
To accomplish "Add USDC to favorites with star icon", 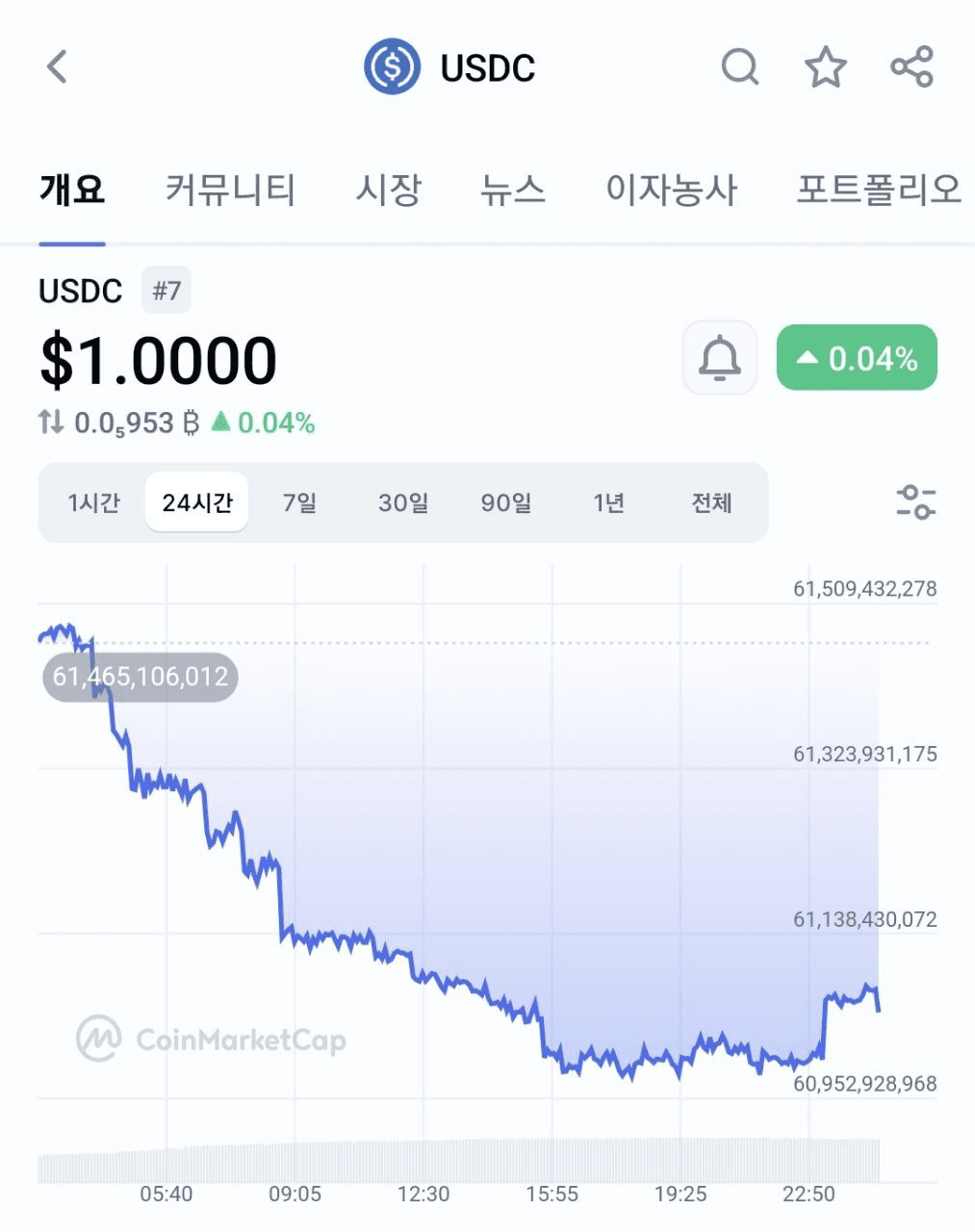I will click(x=826, y=67).
